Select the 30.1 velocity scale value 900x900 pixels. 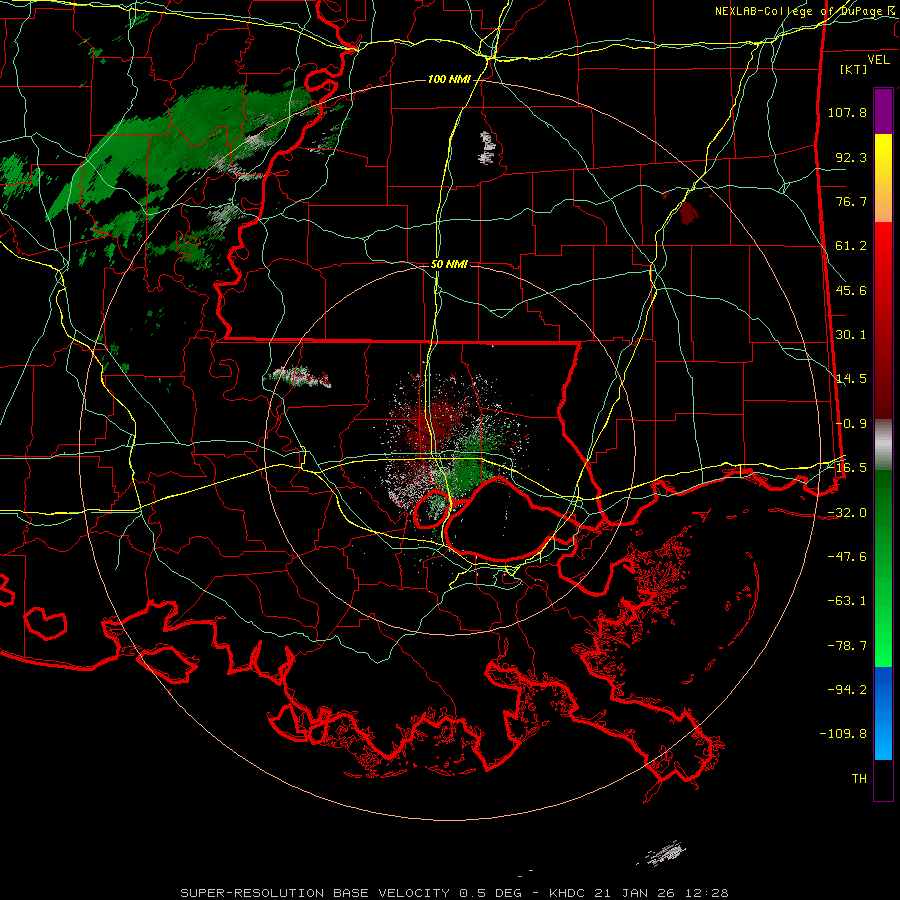[851, 335]
